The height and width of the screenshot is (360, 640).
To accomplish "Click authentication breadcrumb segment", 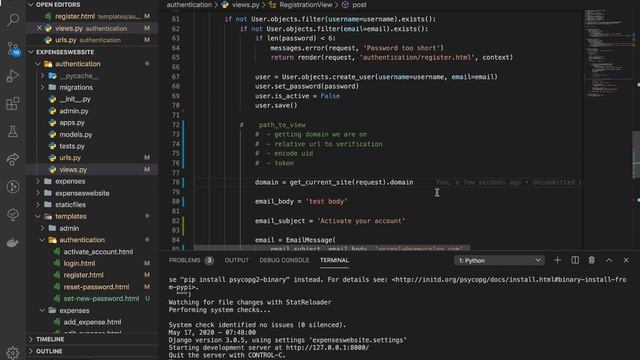I will [x=189, y=5].
